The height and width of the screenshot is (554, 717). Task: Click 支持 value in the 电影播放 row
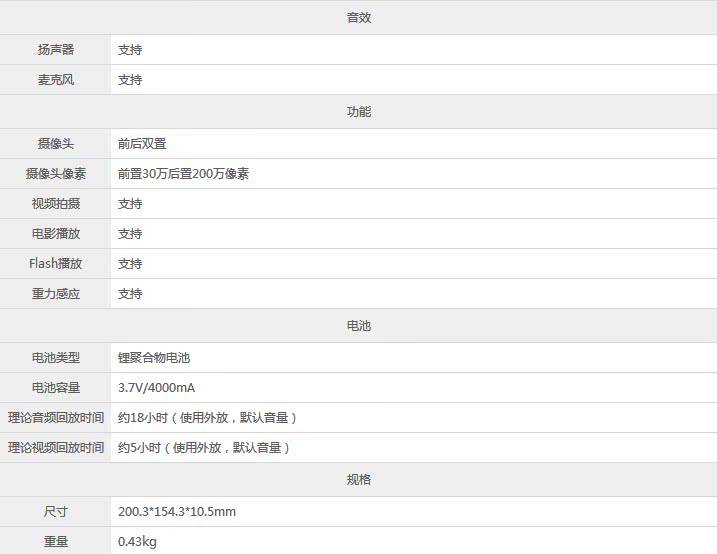130,234
